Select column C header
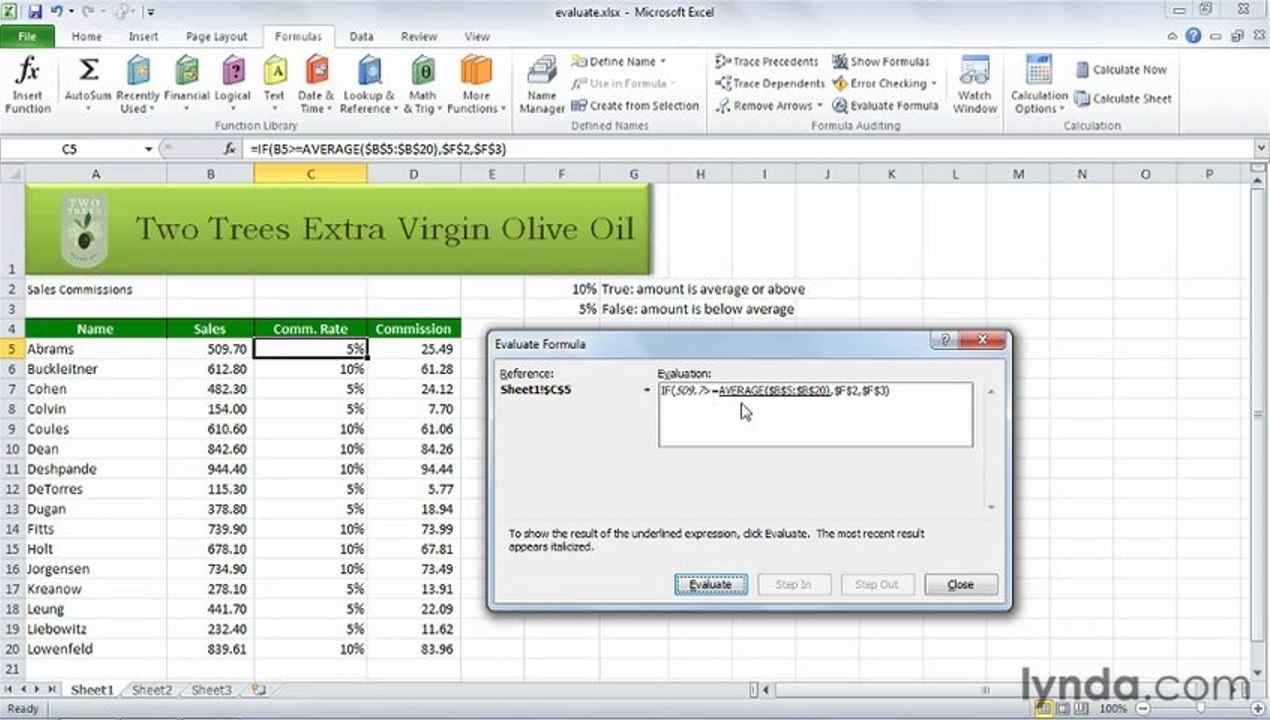Screen dimensions: 1270x720 (x=310, y=174)
